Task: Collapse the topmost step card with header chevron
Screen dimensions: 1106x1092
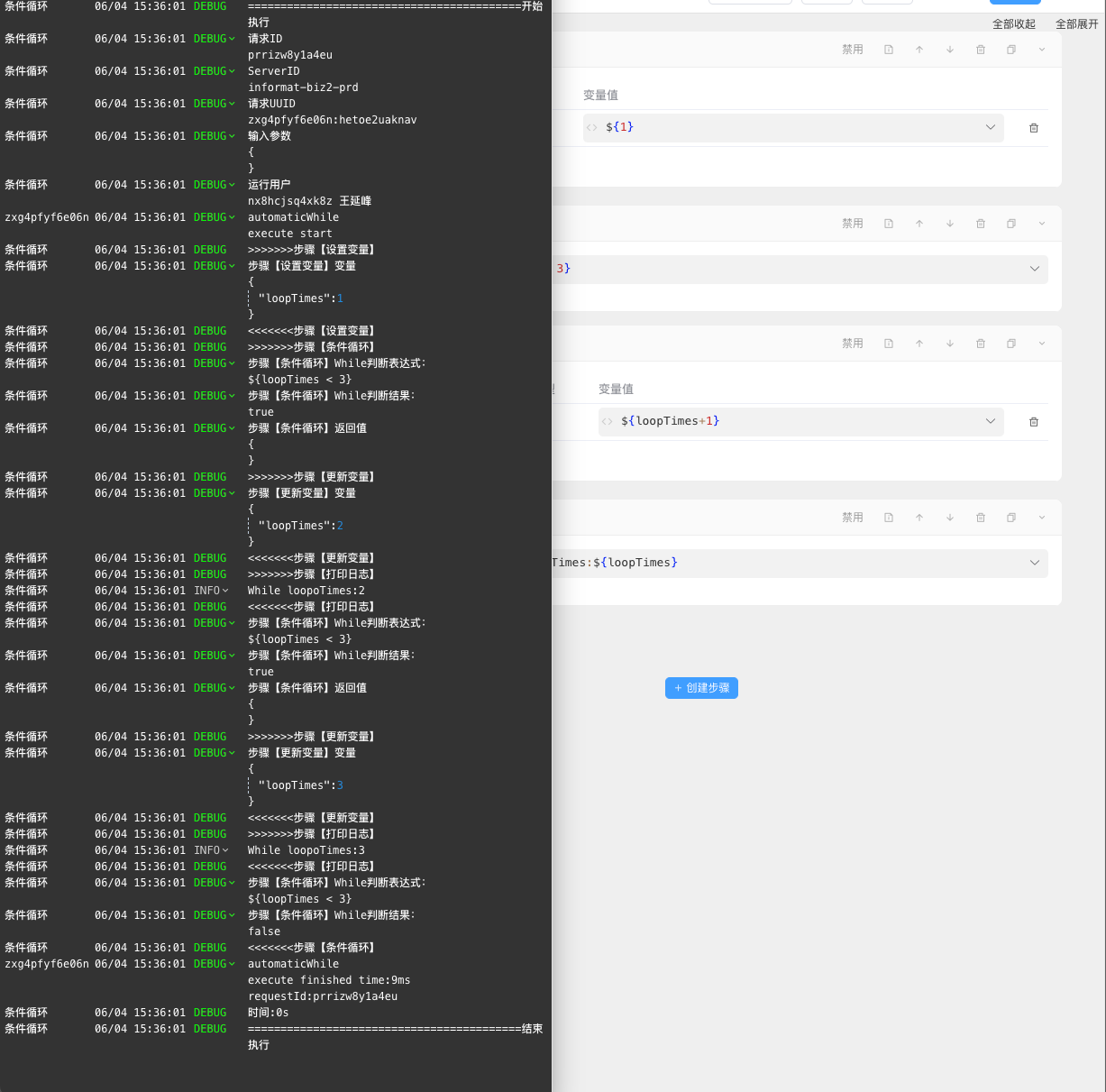Action: [1042, 50]
